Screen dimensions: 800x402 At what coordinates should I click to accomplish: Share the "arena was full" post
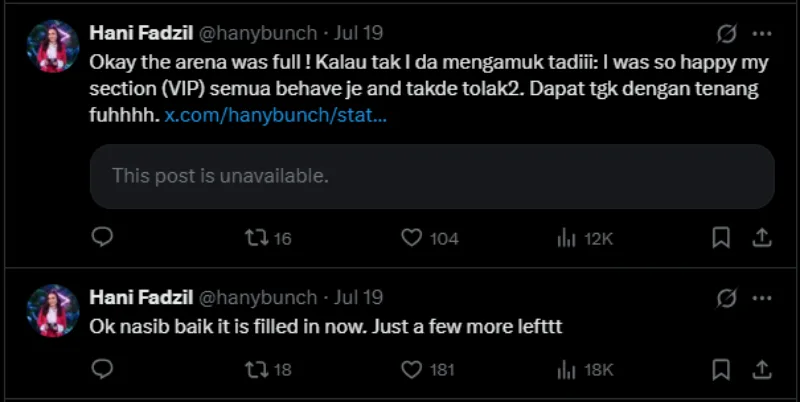pyautogui.click(x=760, y=238)
